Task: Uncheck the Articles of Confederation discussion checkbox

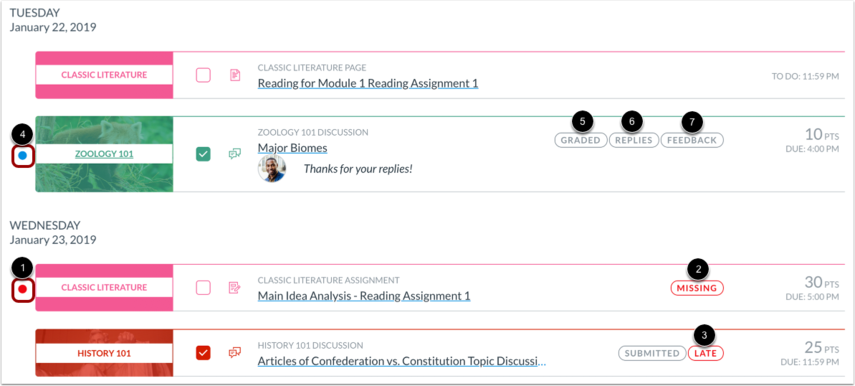Action: click(203, 353)
